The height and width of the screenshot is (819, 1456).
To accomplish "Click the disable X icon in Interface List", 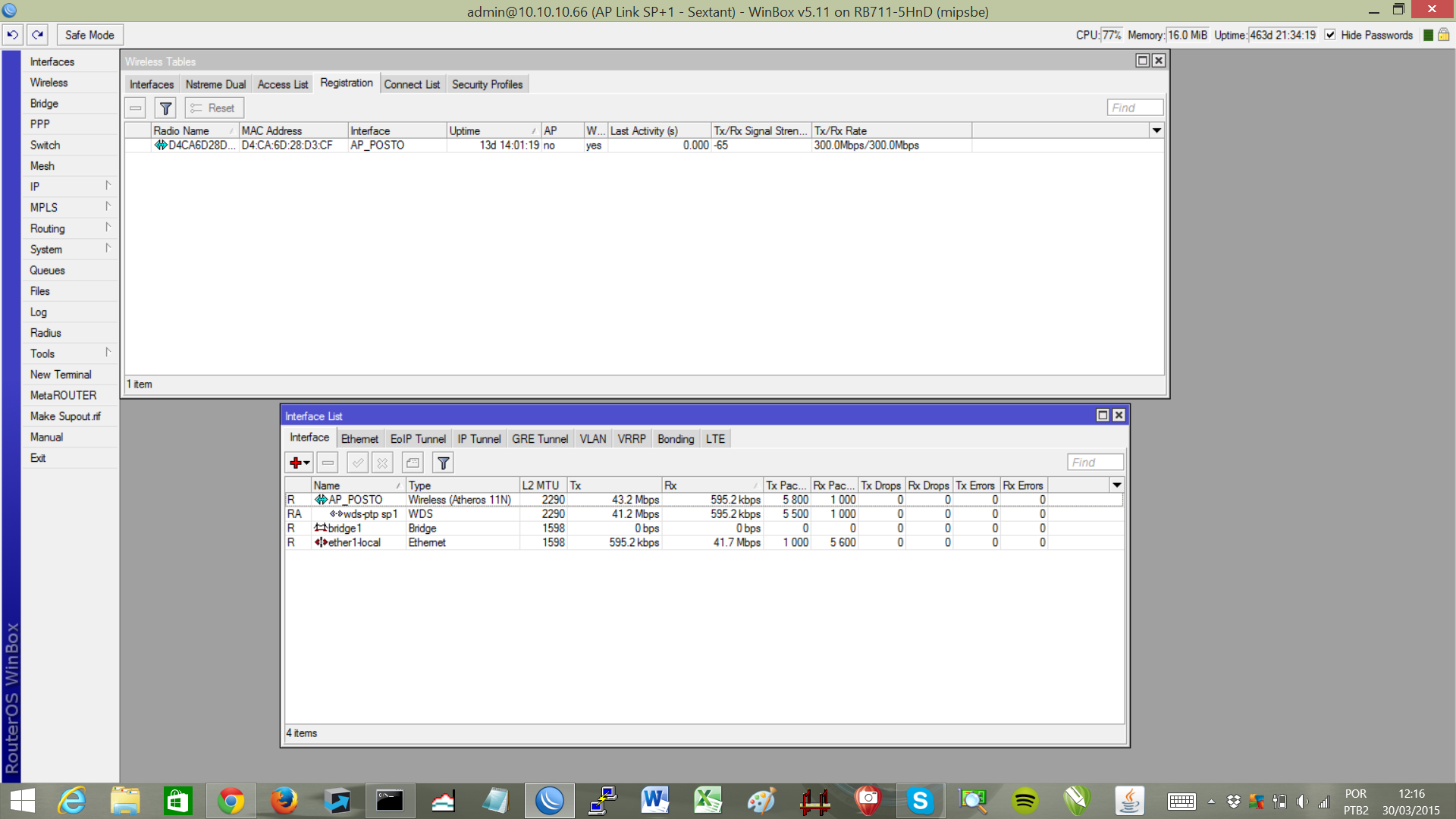I will click(382, 463).
